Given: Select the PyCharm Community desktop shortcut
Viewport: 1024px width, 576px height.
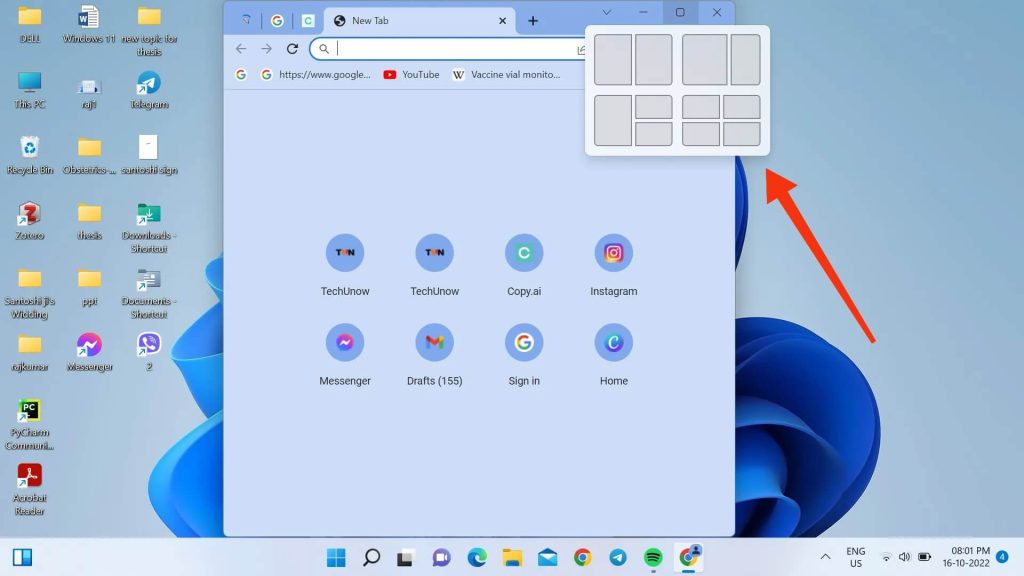Looking at the screenshot, I should coord(29,424).
